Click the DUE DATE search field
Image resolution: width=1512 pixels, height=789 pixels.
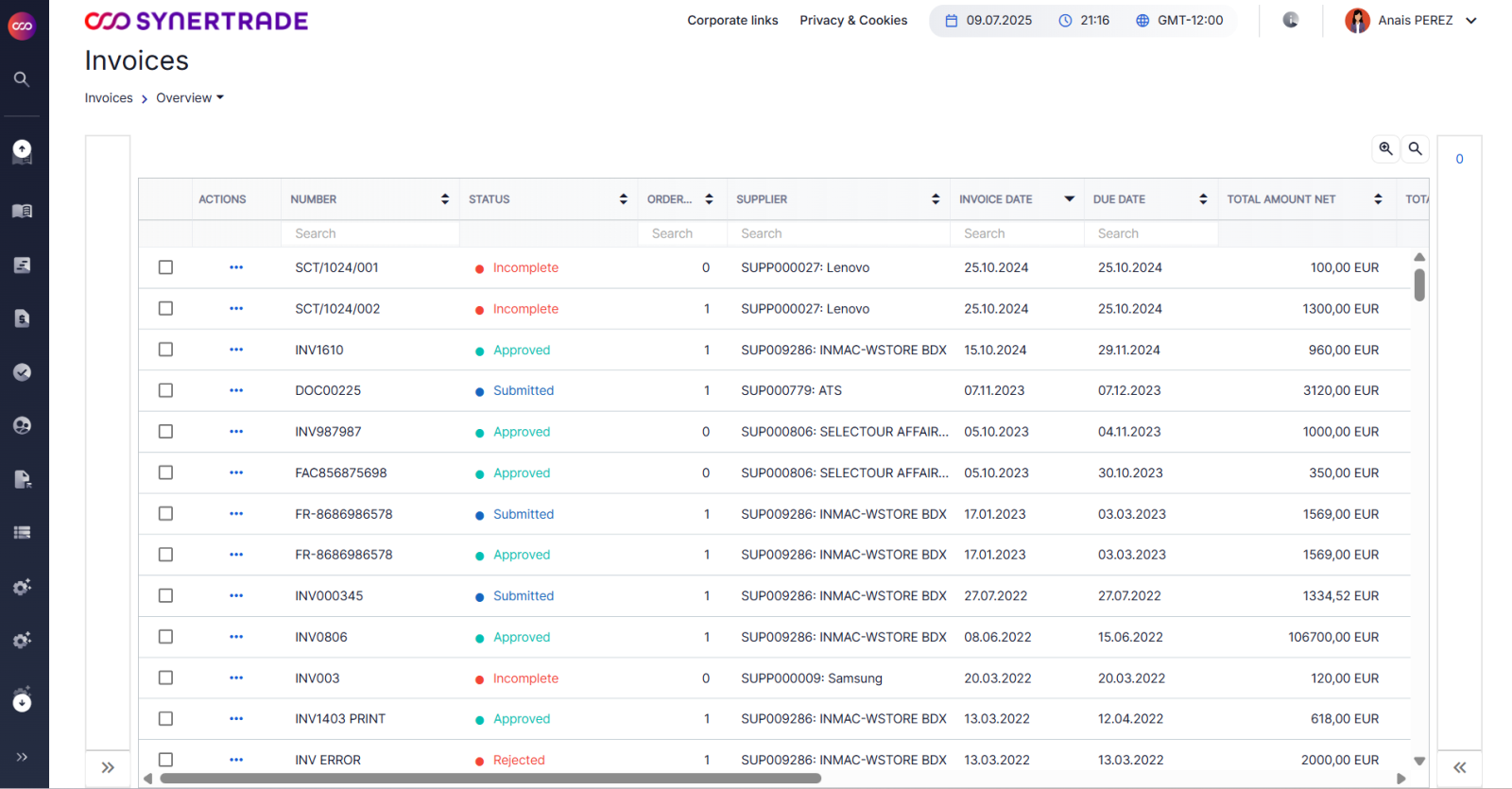[x=1151, y=233]
